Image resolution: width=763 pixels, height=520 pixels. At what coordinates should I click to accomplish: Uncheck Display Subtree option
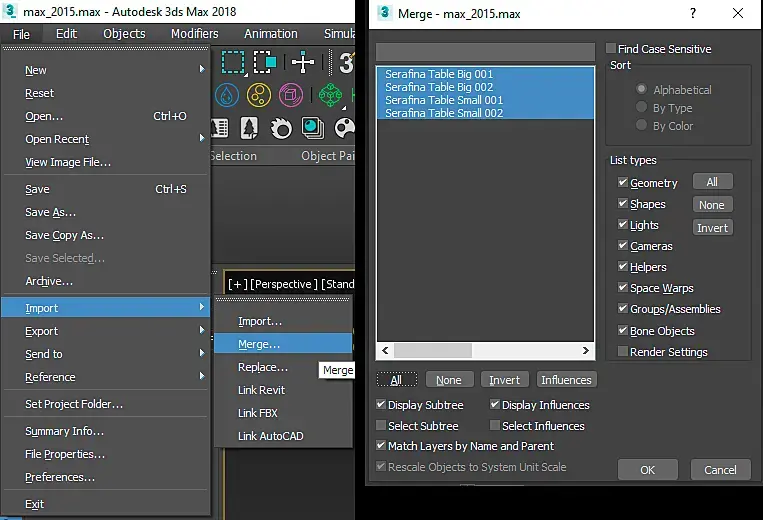[381, 404]
